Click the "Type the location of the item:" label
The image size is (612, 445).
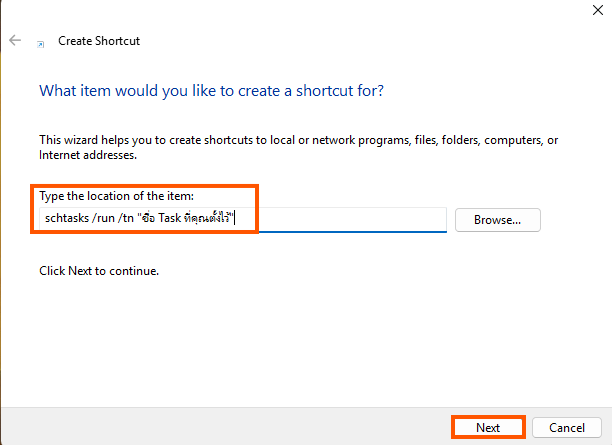[116, 196]
